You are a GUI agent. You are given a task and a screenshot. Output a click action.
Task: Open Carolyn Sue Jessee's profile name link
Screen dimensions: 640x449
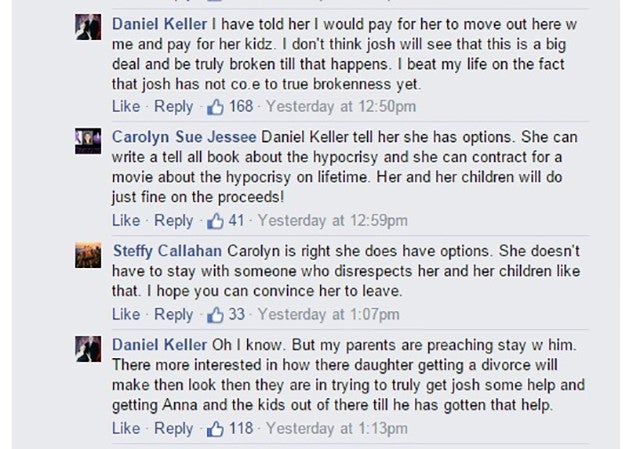(183, 136)
